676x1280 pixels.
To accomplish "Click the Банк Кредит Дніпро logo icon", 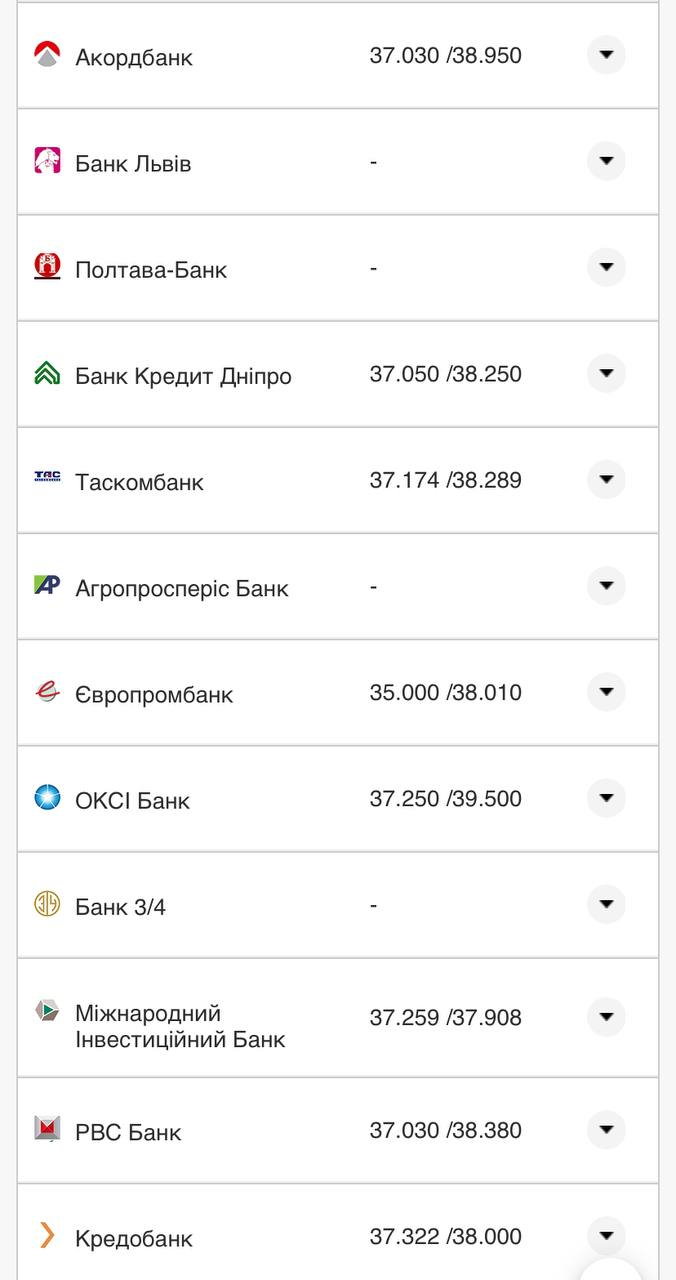I will [x=47, y=374].
